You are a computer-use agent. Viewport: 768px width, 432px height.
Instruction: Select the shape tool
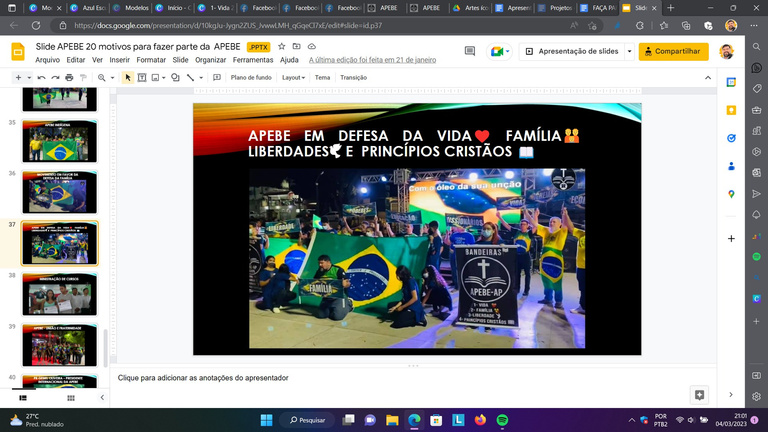click(x=175, y=77)
